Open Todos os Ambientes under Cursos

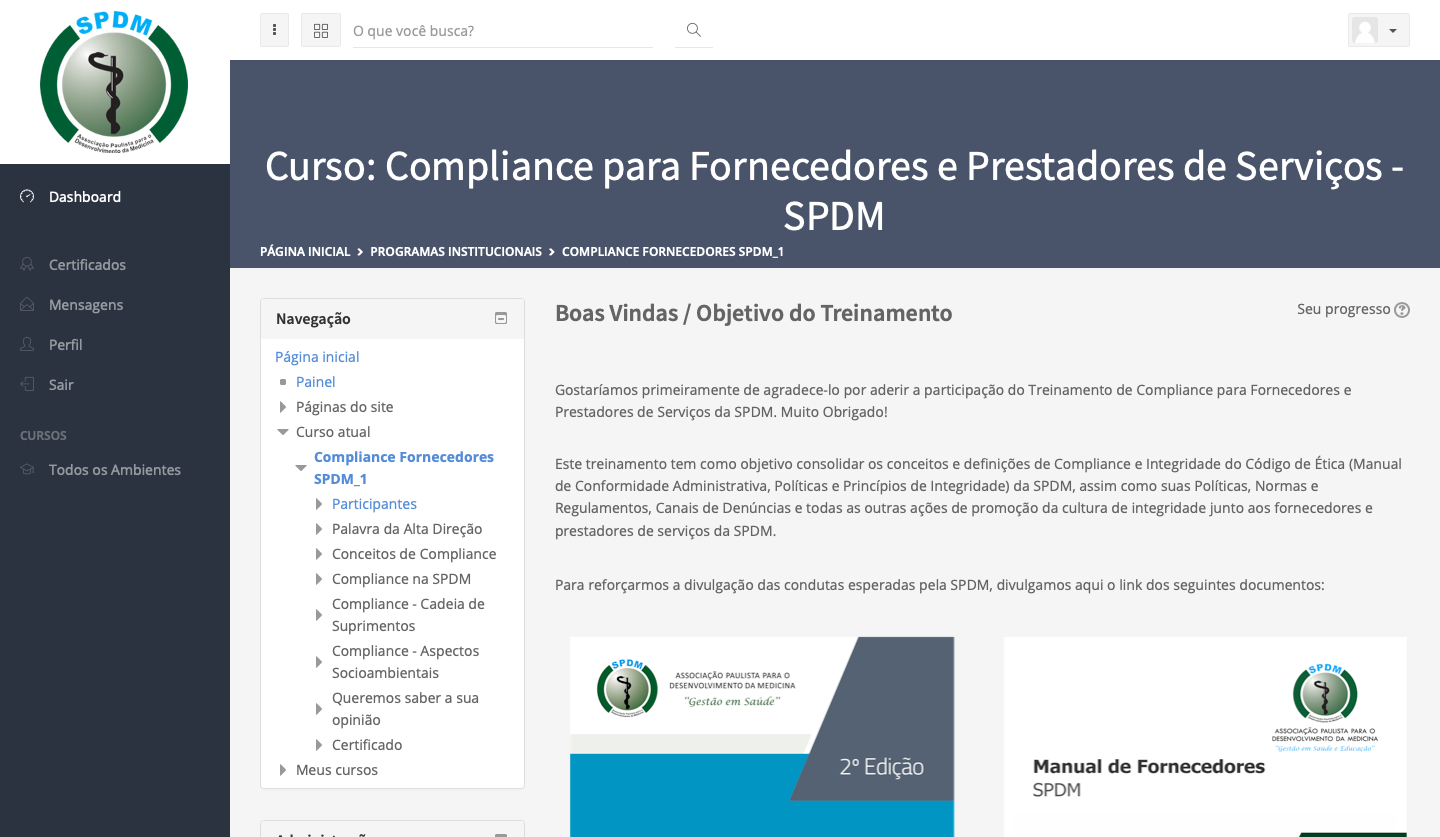pyautogui.click(x=114, y=469)
